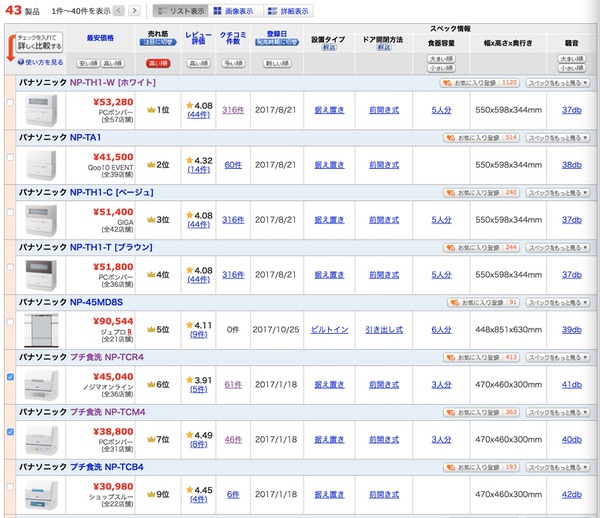
Task: Sort lowest price by 安い順
Action: coord(88,64)
